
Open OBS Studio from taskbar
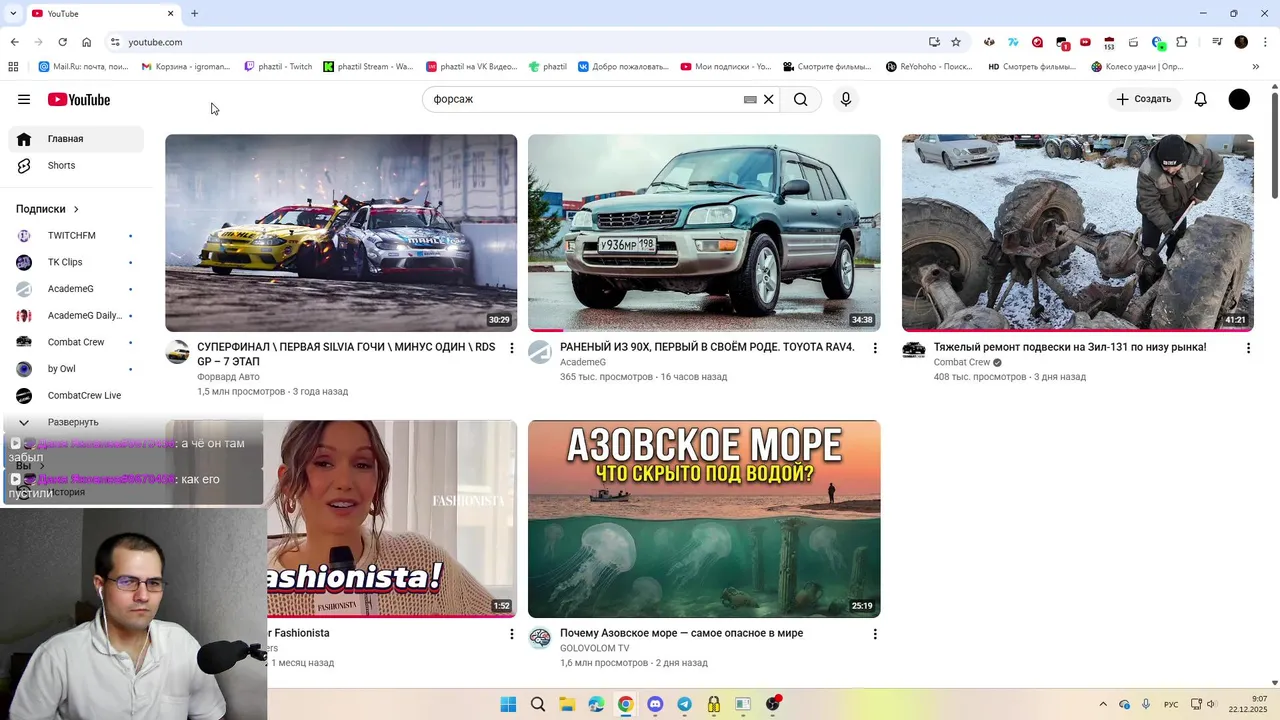click(x=772, y=704)
